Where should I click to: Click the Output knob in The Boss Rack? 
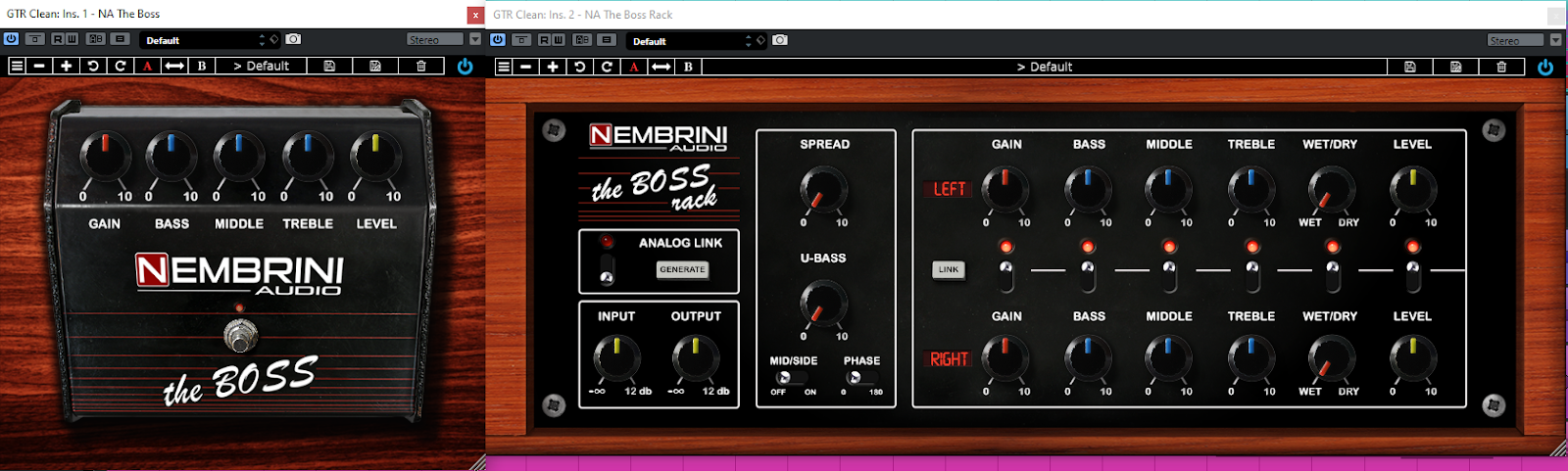tap(695, 358)
